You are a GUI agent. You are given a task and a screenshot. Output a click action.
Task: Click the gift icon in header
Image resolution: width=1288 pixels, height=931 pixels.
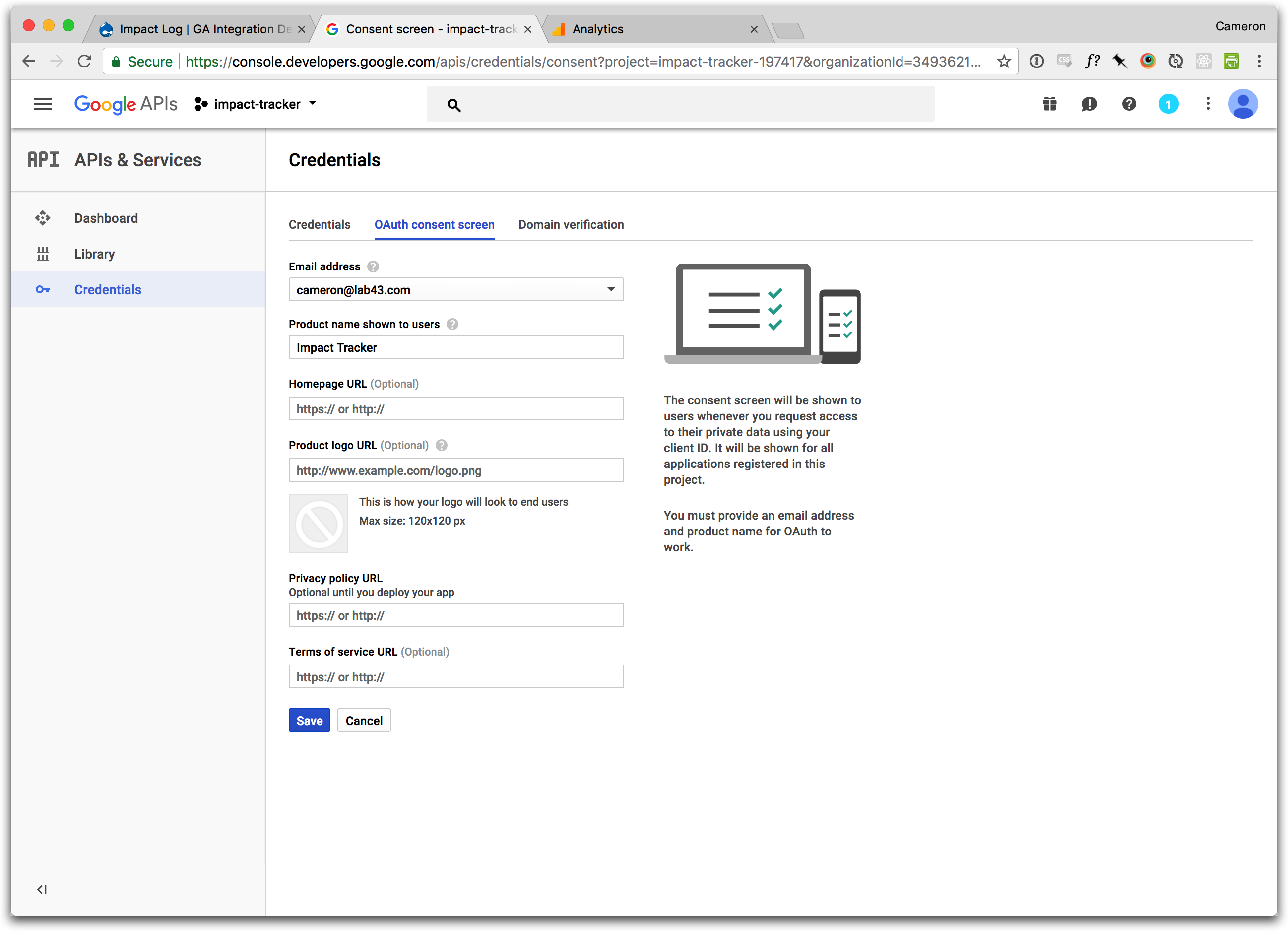tap(1049, 104)
